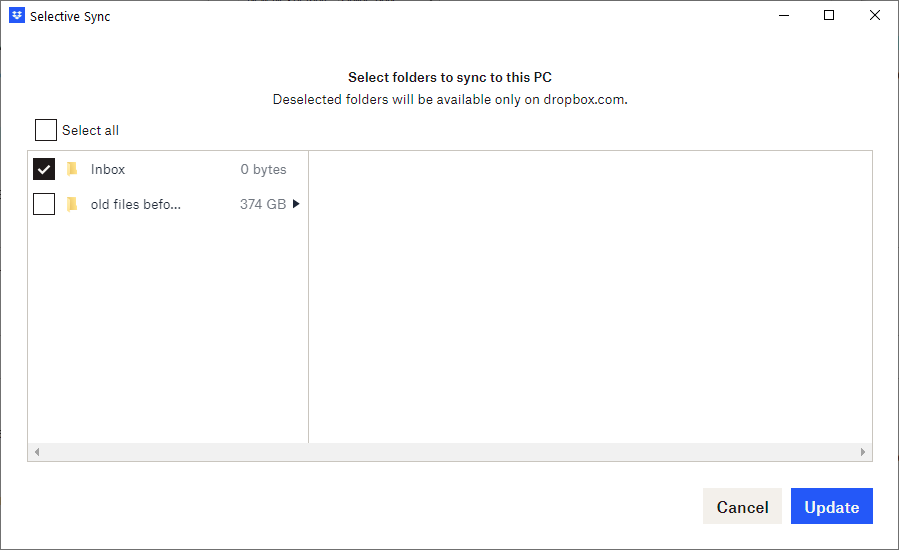
Task: Click the horizontal scrollbar's right arrow
Action: [x=863, y=452]
